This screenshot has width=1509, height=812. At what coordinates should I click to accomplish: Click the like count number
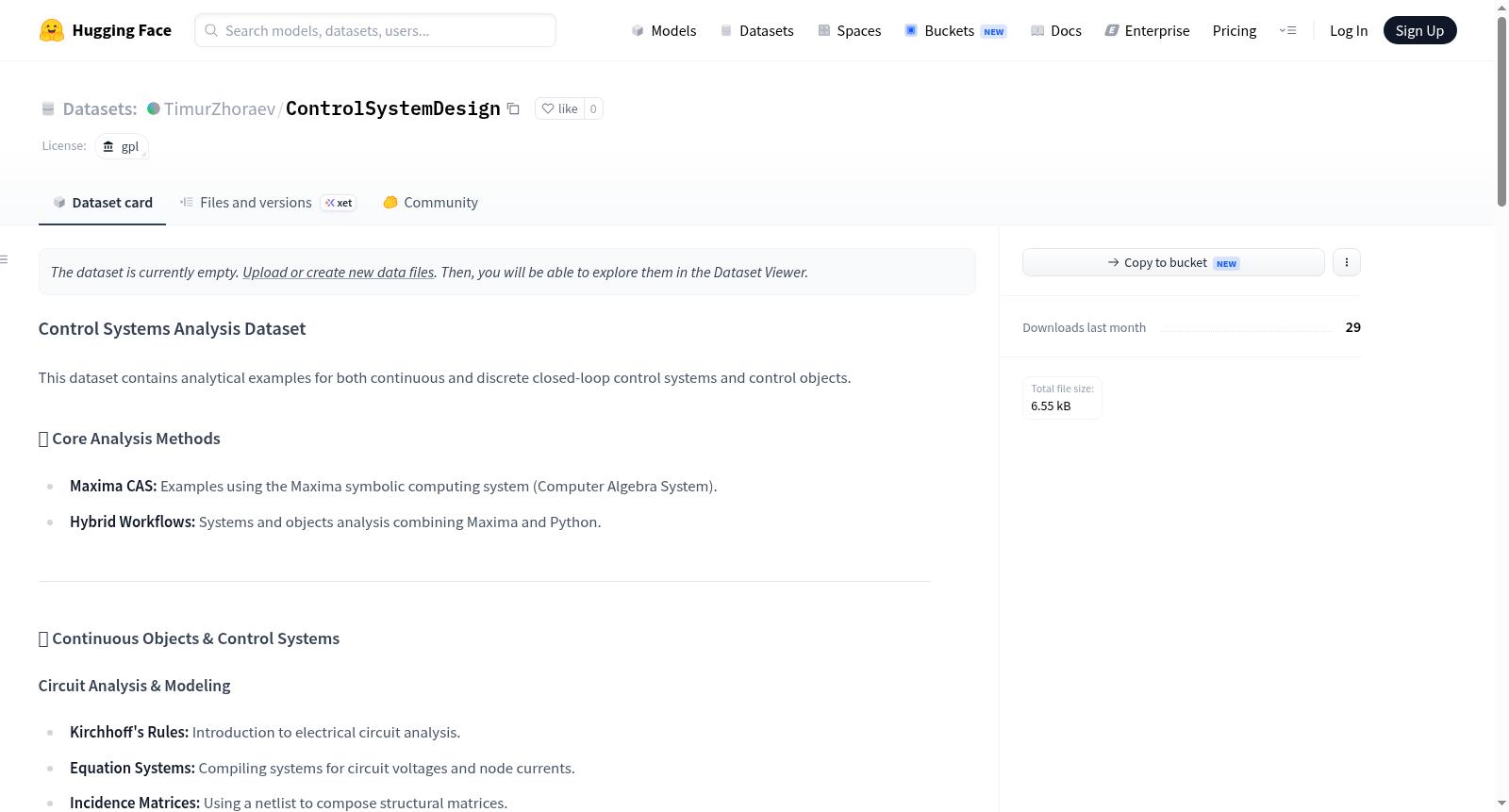tap(593, 108)
